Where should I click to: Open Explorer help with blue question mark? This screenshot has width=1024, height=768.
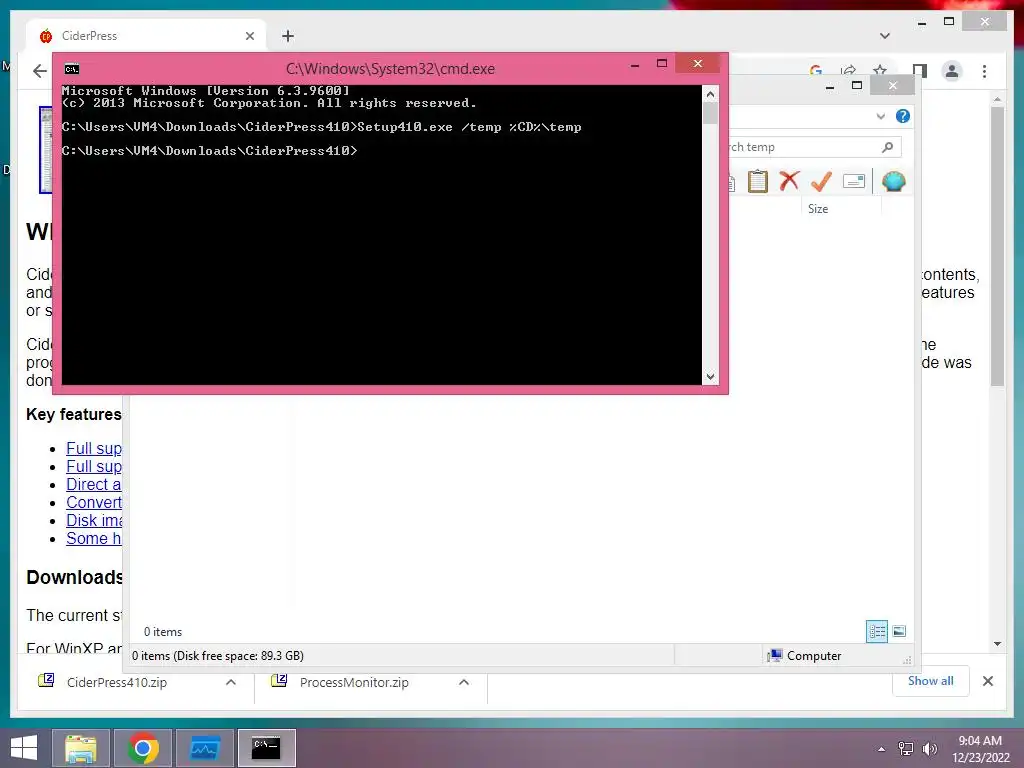(903, 116)
